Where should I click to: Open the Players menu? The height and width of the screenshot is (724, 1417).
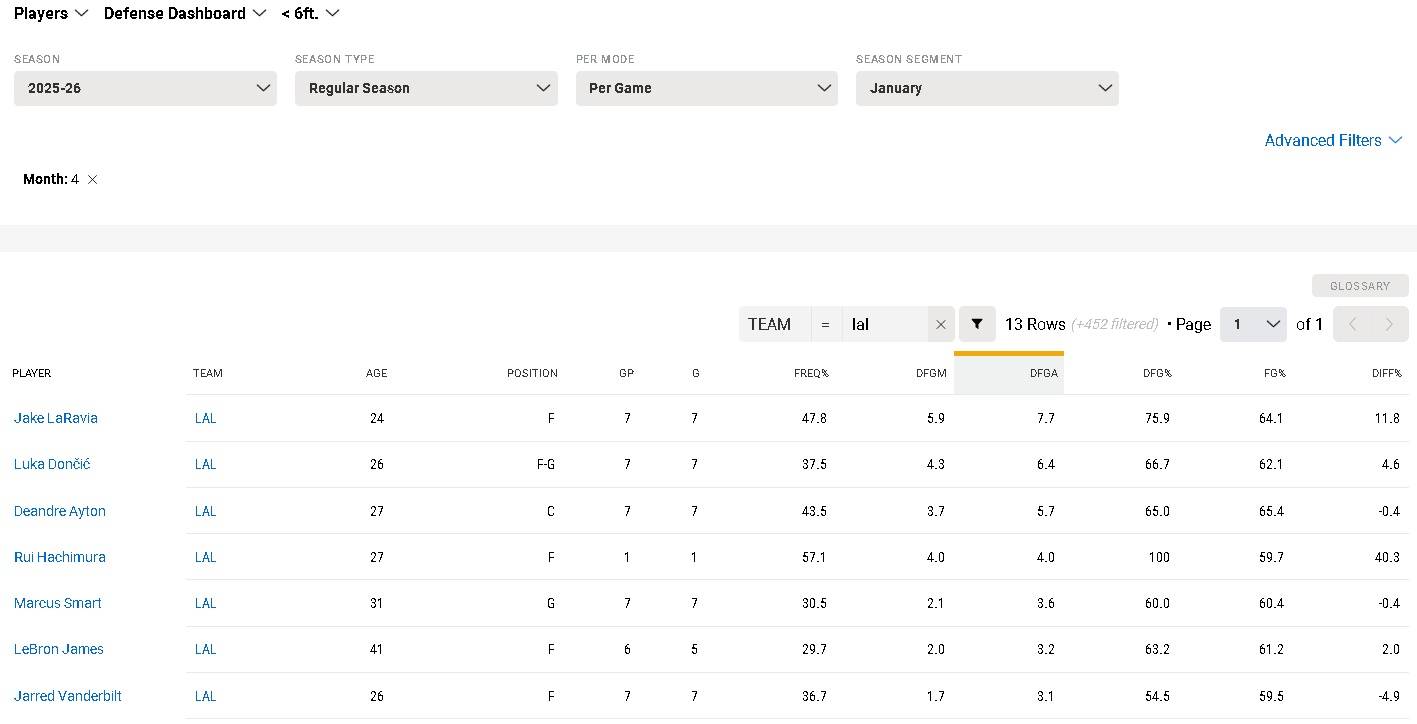[x=51, y=13]
